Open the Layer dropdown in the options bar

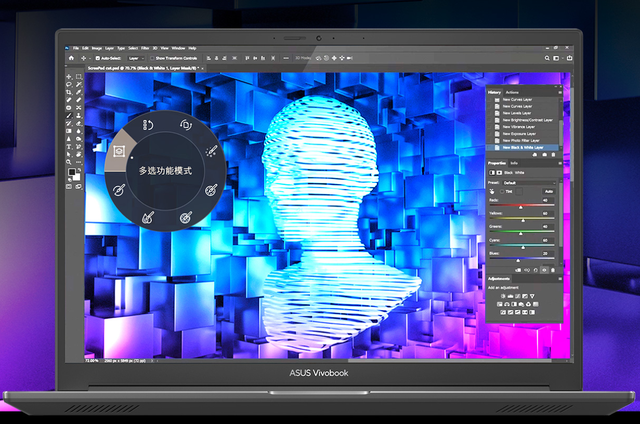coord(133,59)
